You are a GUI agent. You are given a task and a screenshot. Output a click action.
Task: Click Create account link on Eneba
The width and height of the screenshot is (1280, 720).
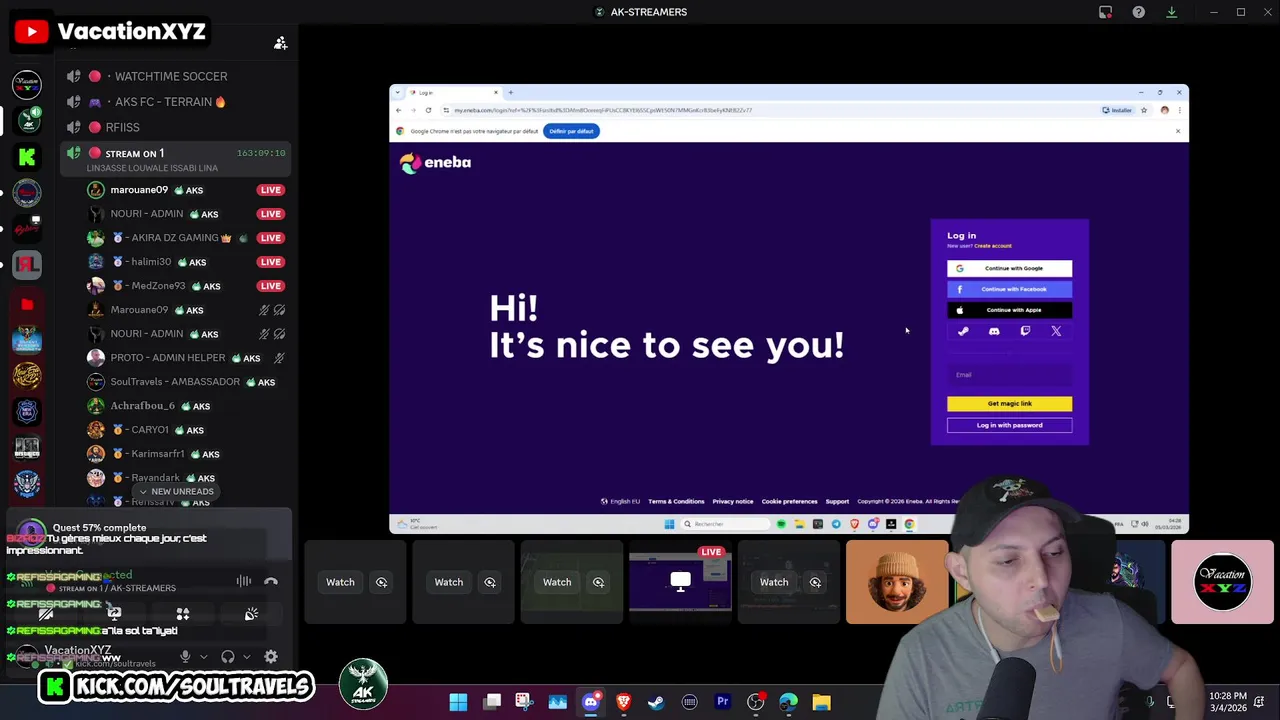click(x=993, y=246)
